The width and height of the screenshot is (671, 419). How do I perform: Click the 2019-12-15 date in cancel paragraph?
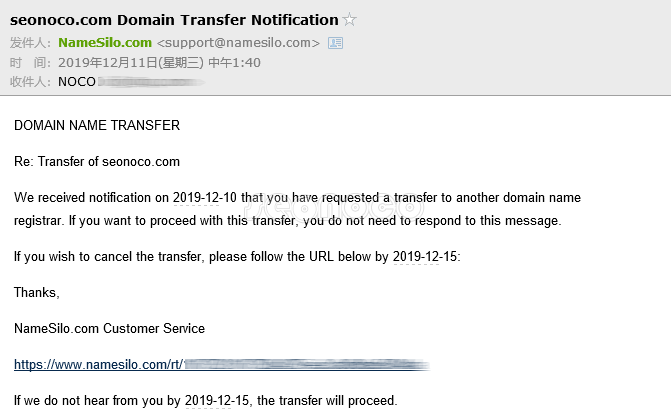pyautogui.click(x=425, y=257)
